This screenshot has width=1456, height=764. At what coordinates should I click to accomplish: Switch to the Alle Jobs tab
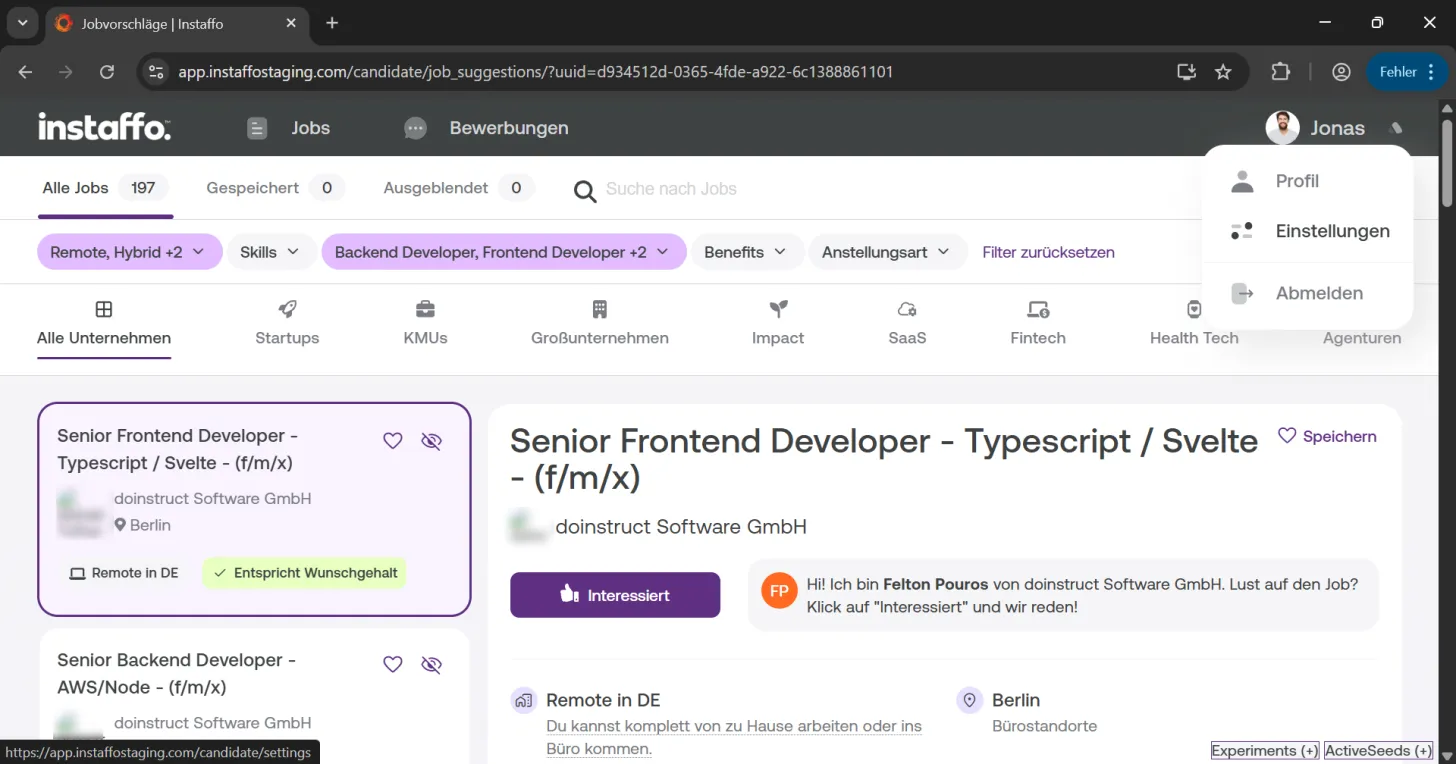[x=105, y=188]
